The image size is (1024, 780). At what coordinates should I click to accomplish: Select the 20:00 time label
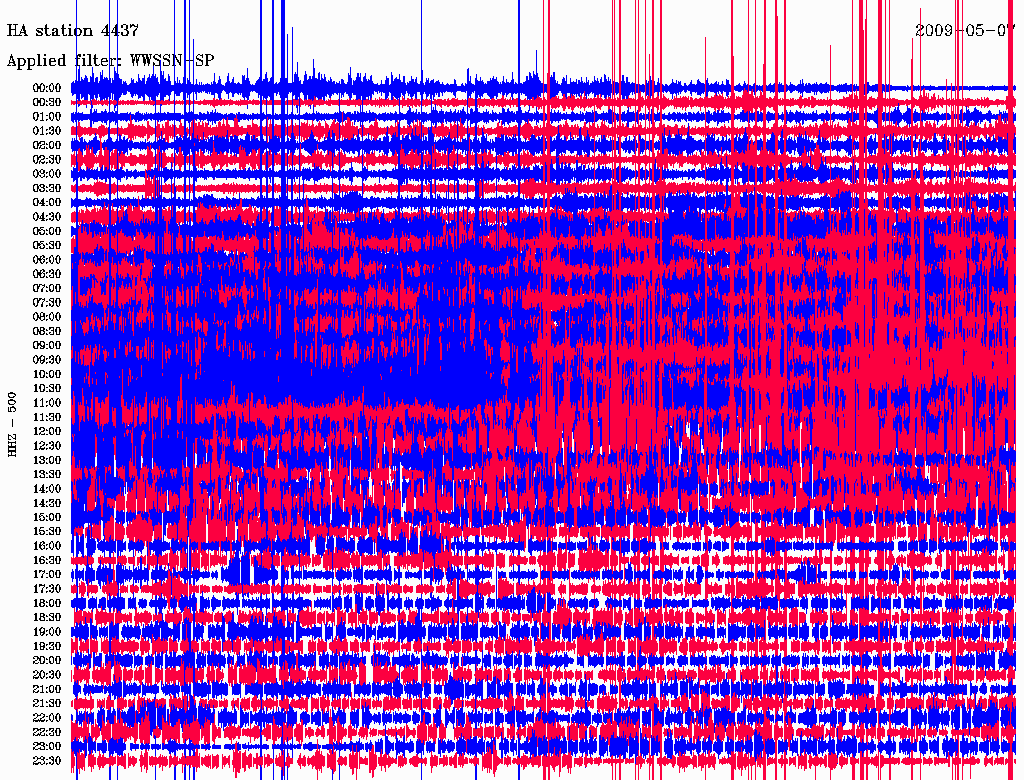47,660
